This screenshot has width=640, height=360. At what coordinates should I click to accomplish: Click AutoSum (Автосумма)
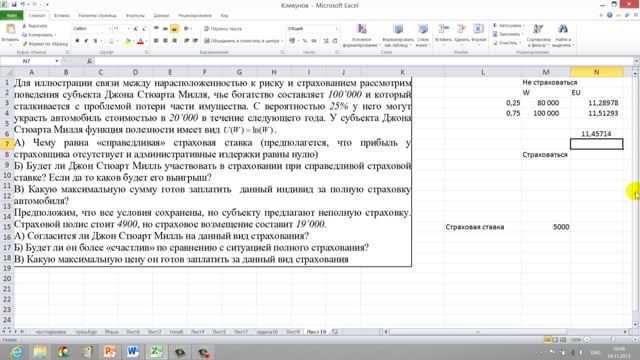point(509,25)
